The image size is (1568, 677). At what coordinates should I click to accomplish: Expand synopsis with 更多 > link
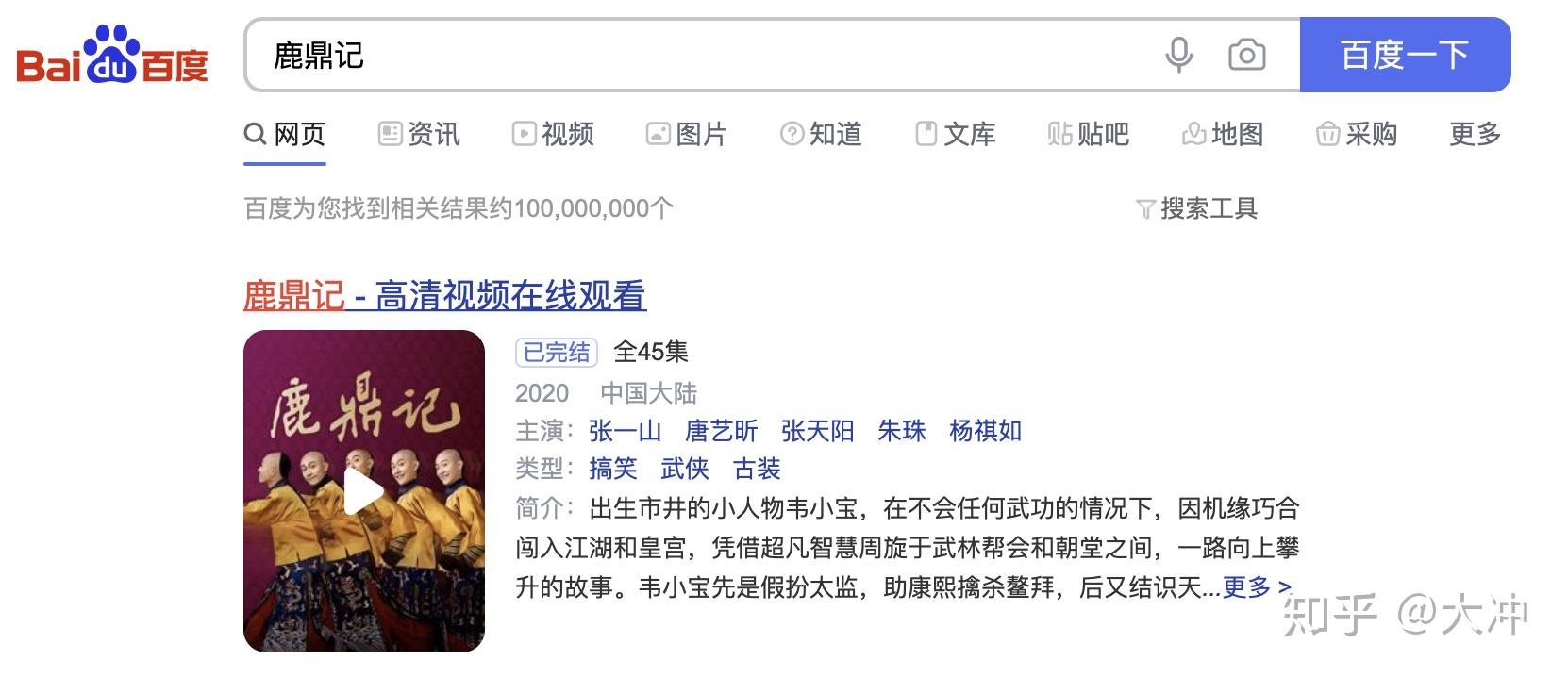click(x=1258, y=587)
